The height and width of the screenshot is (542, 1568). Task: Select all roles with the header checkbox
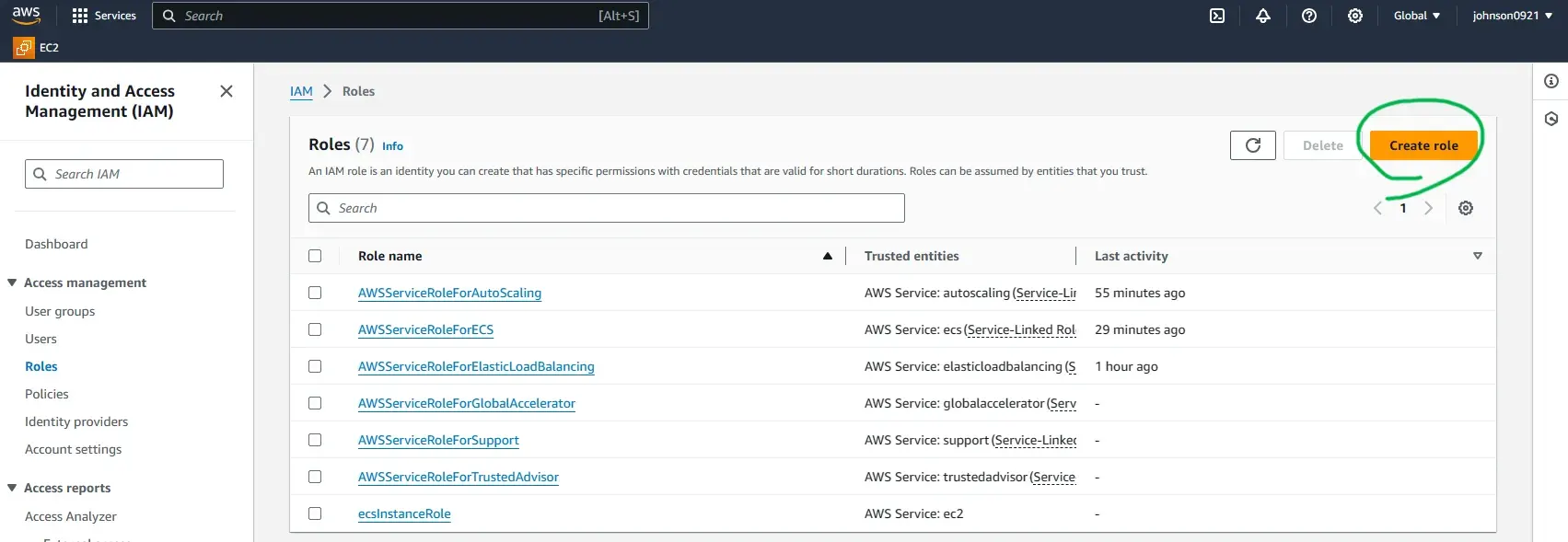pyautogui.click(x=315, y=256)
